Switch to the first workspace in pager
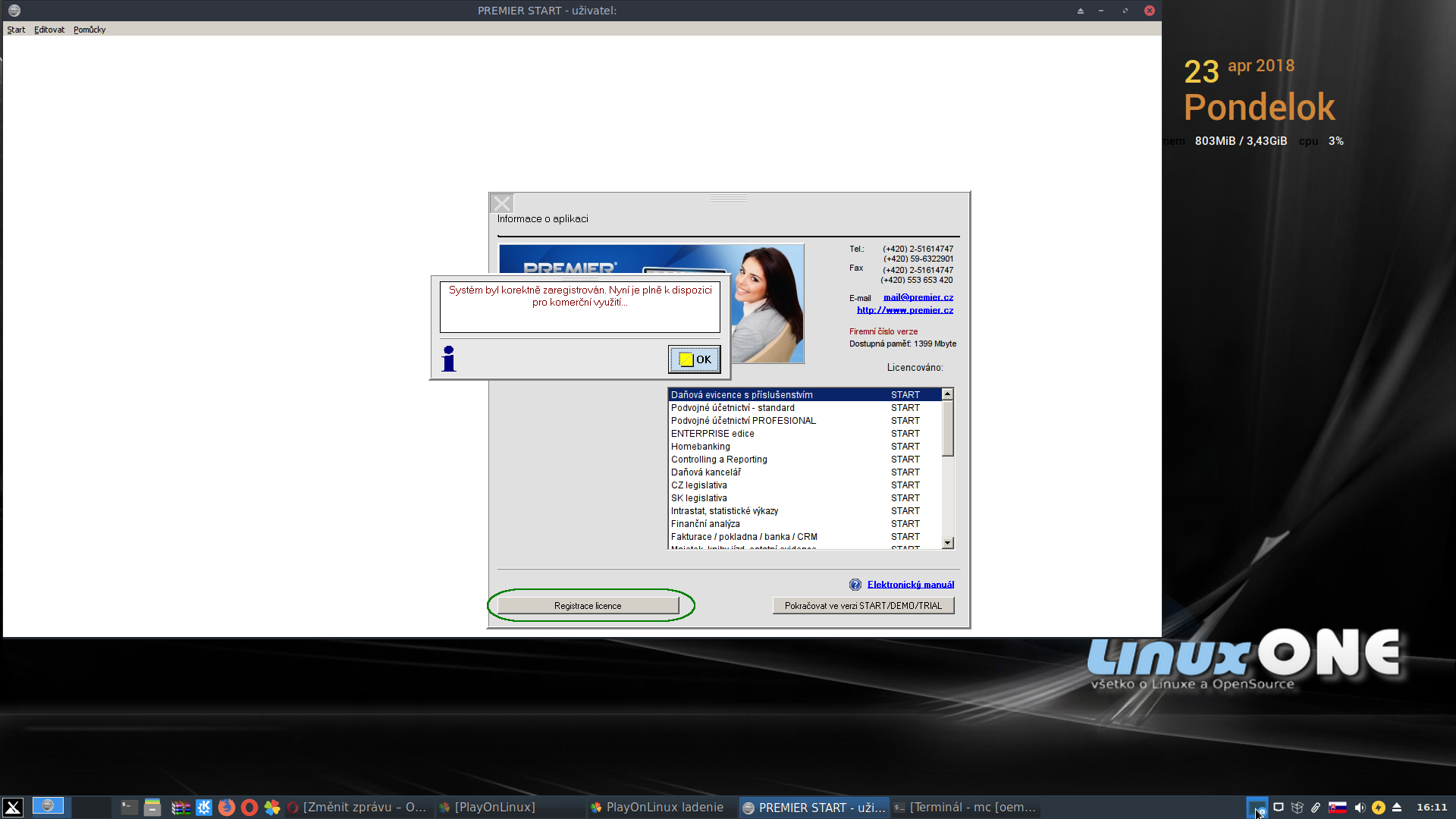Screen dimensions: 1456x819 48,806
